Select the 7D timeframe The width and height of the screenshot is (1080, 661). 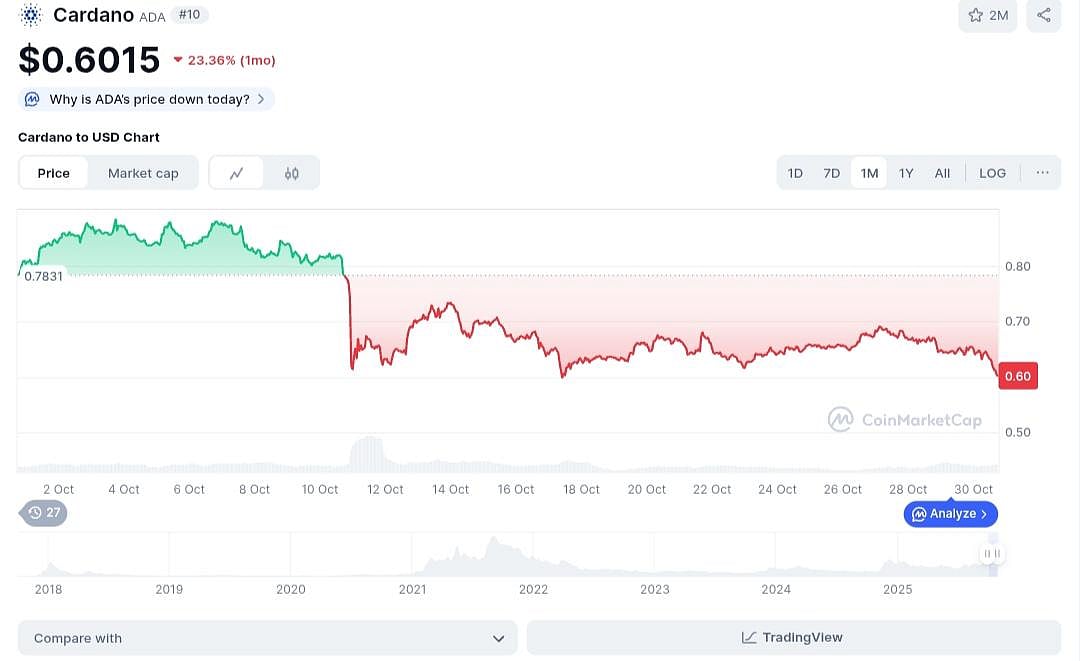[x=831, y=172]
